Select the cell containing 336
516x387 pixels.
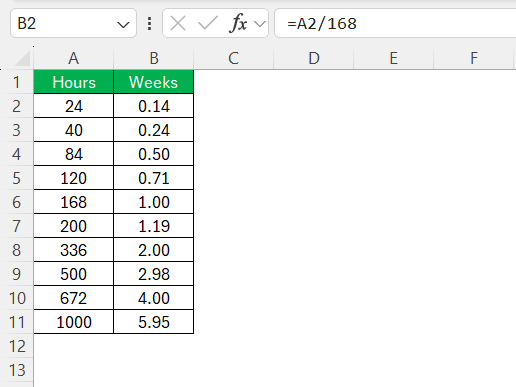click(x=74, y=250)
